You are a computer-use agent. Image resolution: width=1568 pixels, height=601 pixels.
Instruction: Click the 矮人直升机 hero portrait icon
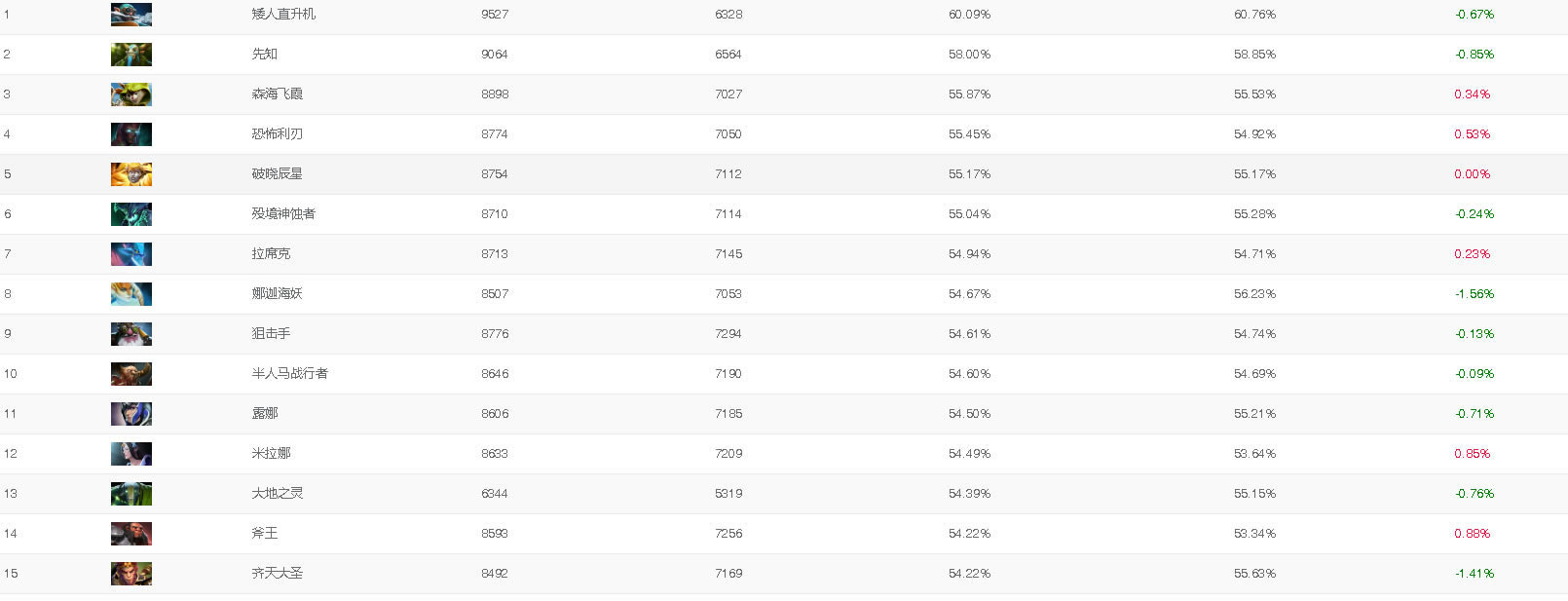[131, 15]
